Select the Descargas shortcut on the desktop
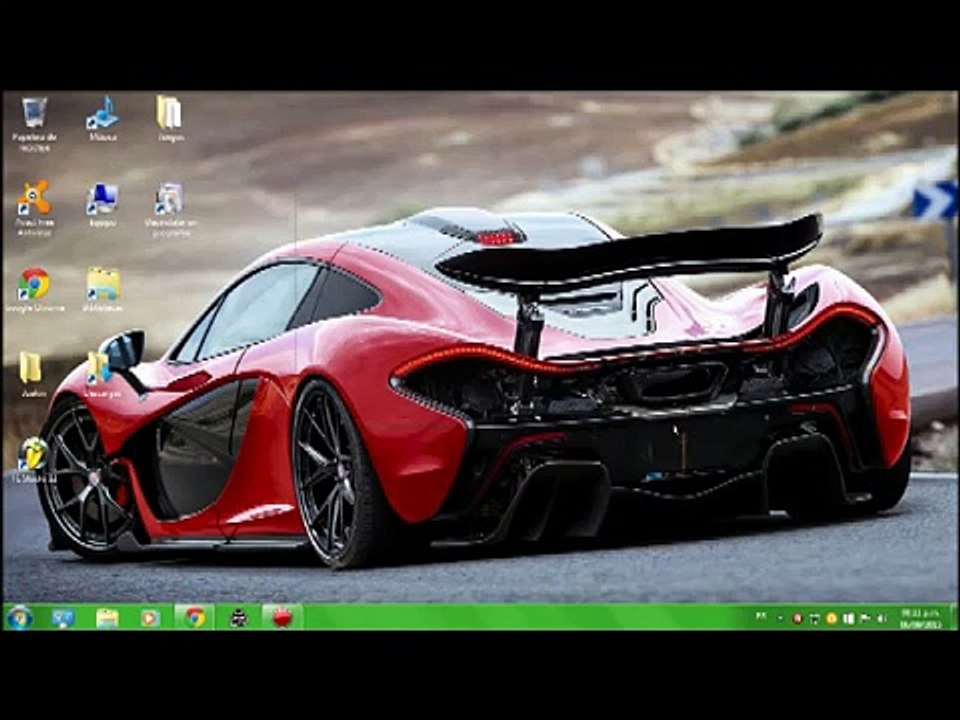The width and height of the screenshot is (960, 720). tap(101, 375)
